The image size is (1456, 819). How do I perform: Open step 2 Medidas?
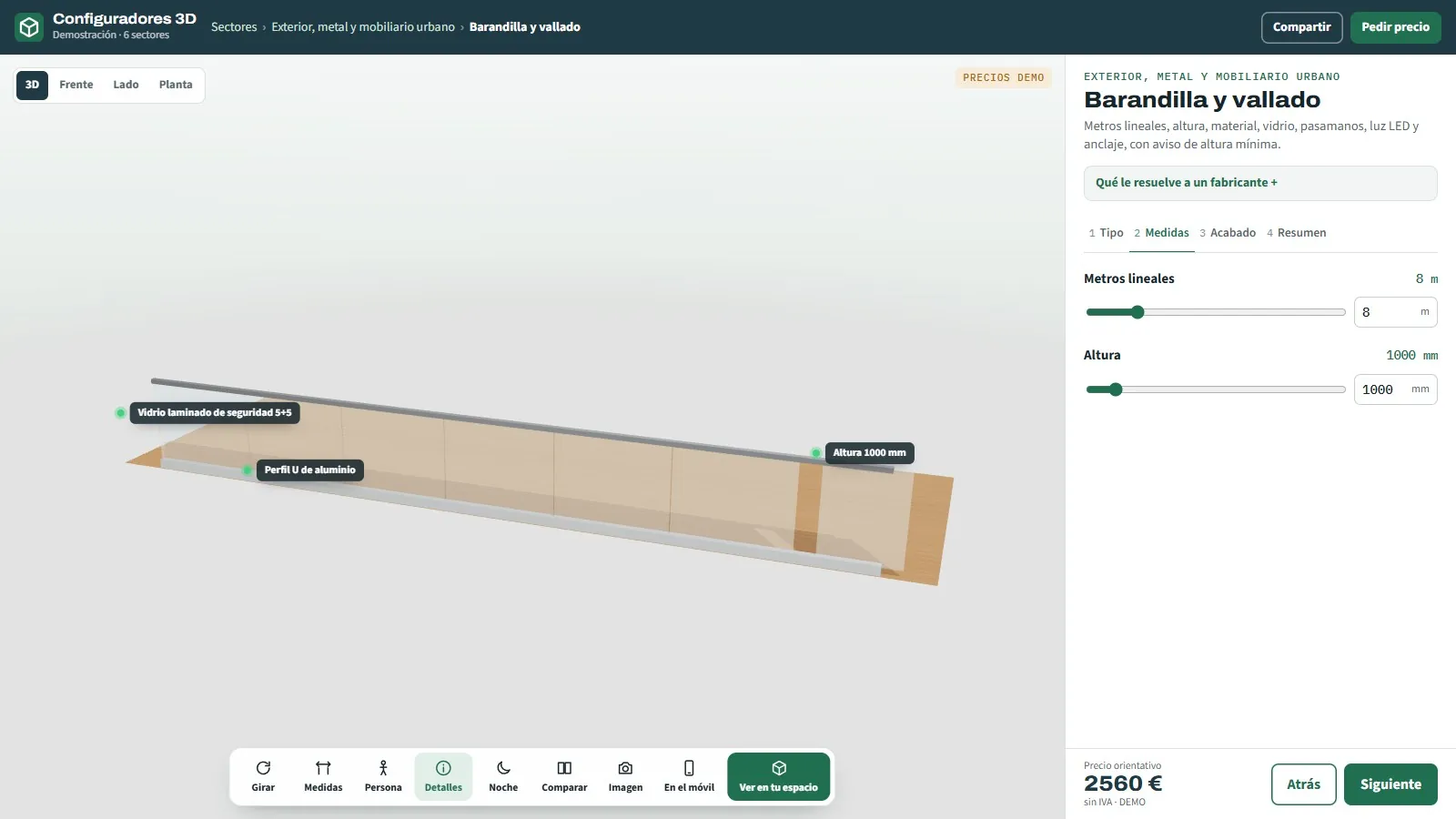tap(1161, 233)
